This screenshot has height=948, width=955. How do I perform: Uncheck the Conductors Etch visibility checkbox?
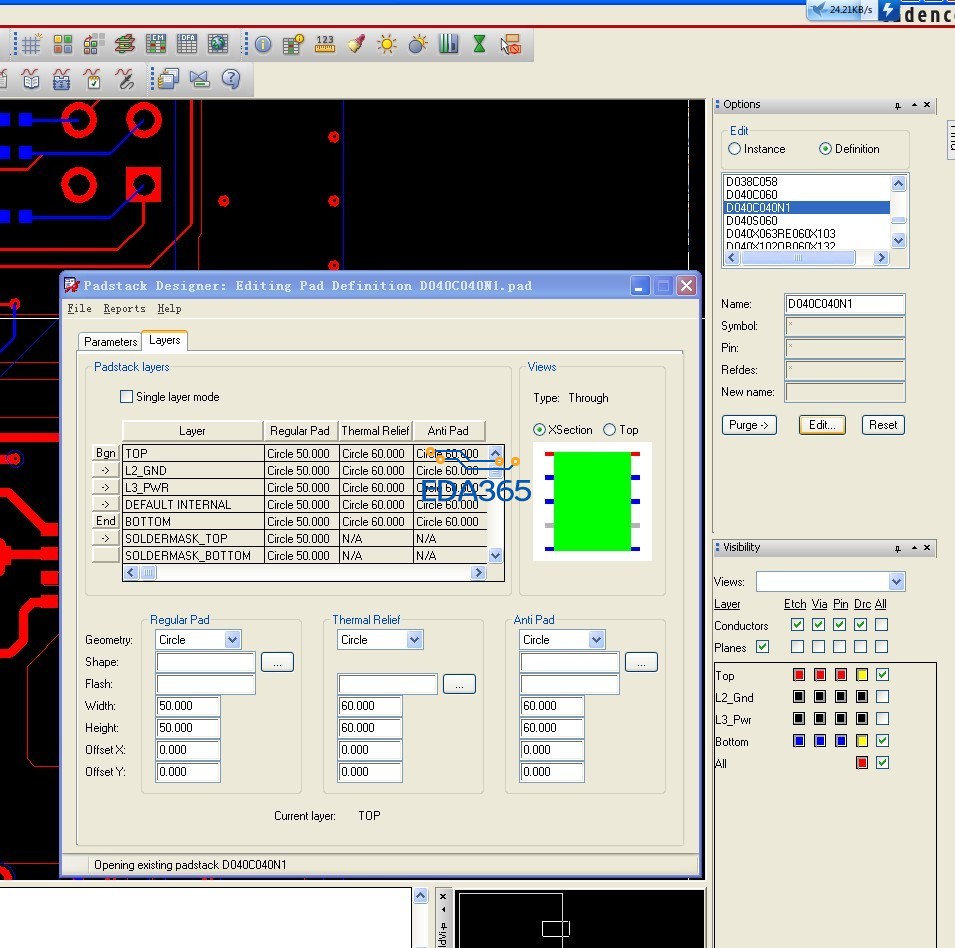(x=797, y=625)
